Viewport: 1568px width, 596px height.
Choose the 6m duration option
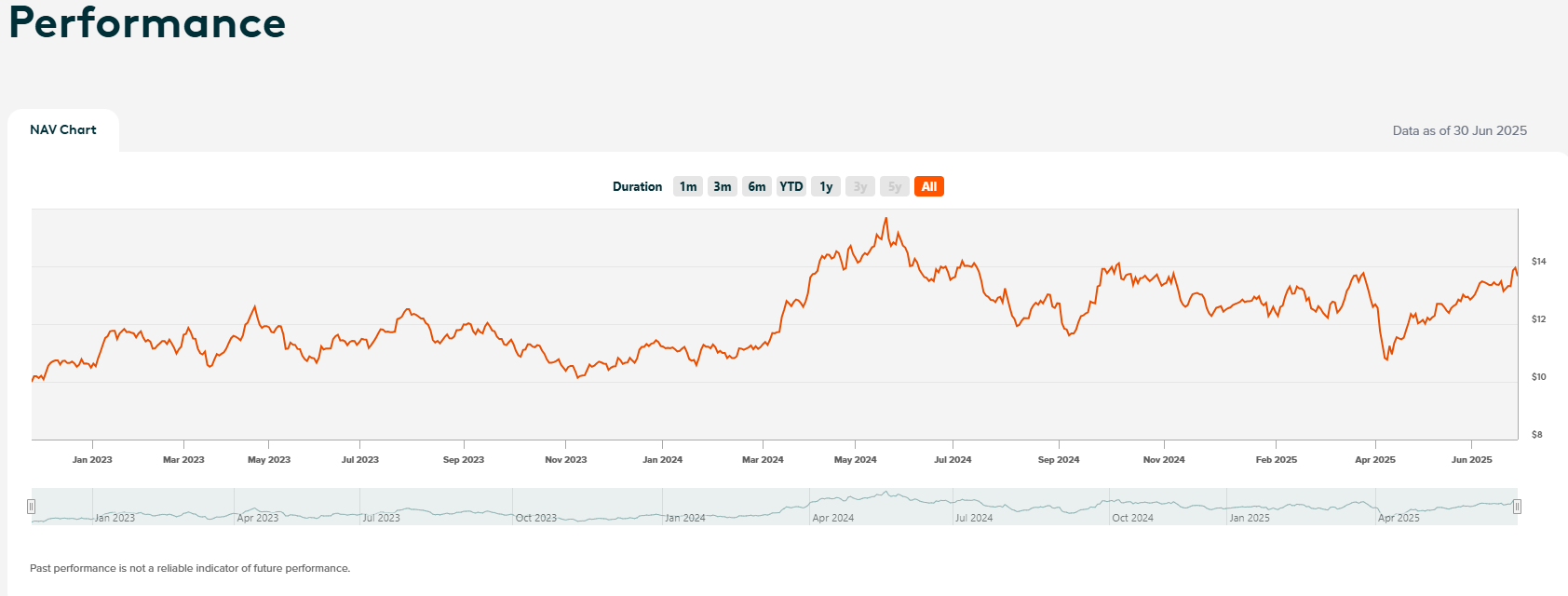click(757, 186)
